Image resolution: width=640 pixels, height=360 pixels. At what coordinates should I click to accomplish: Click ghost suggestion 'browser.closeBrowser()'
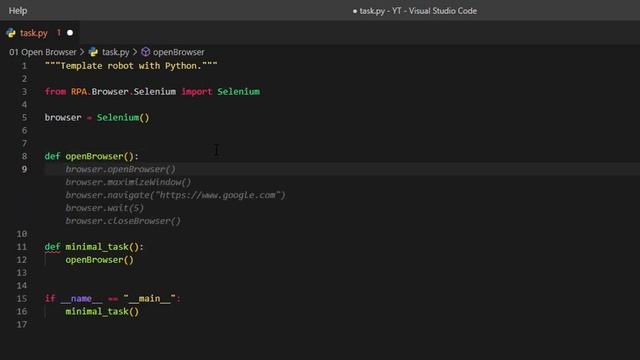[x=123, y=221]
